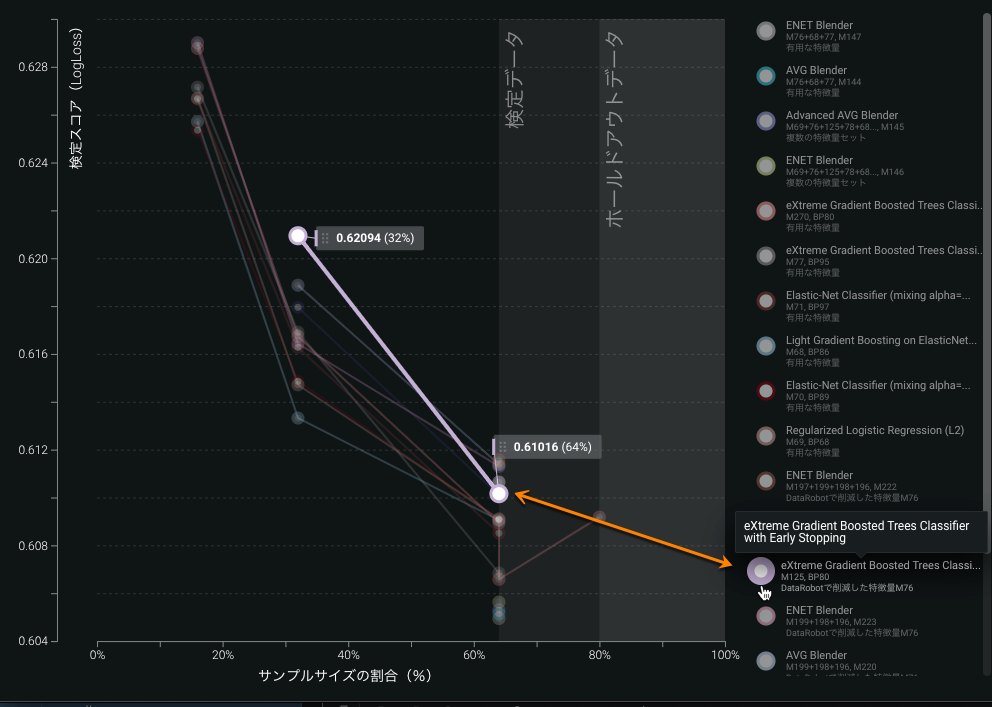Select the Advanced AVG Blender M145 circle icon
The width and height of the screenshot is (992, 707).
coord(766,121)
